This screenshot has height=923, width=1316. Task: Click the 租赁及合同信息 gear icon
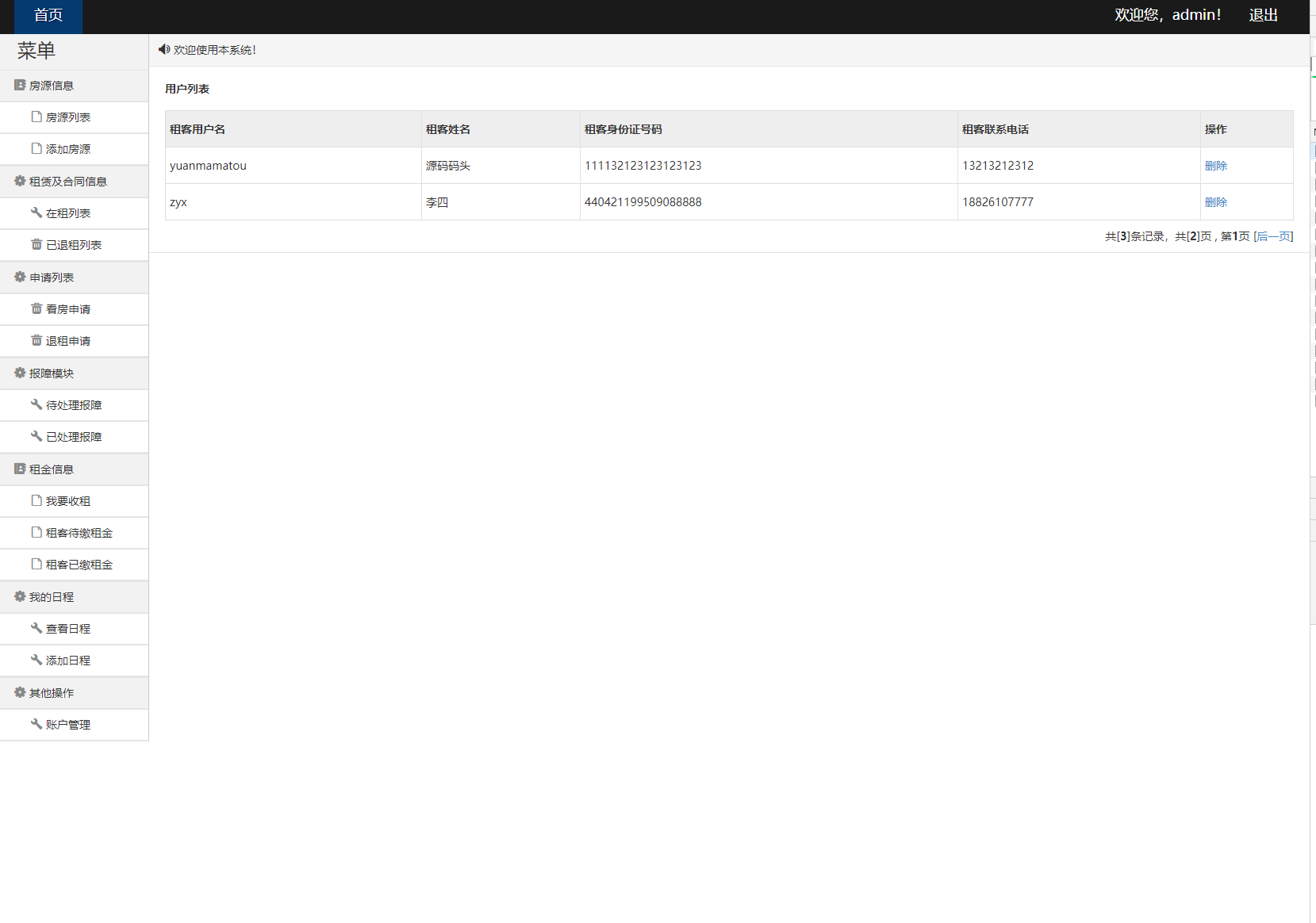point(20,181)
